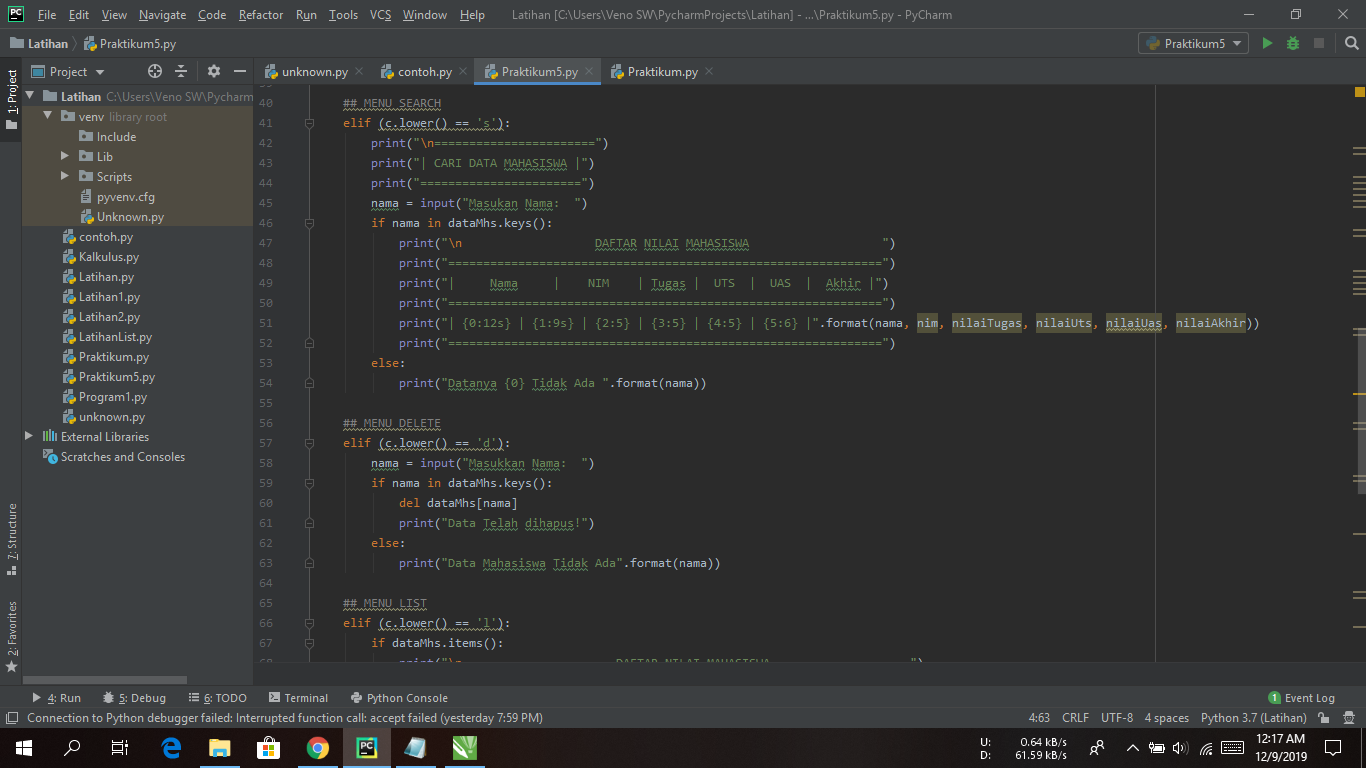
Task: Expand the Lib folder in the project tree
Action: pos(65,156)
